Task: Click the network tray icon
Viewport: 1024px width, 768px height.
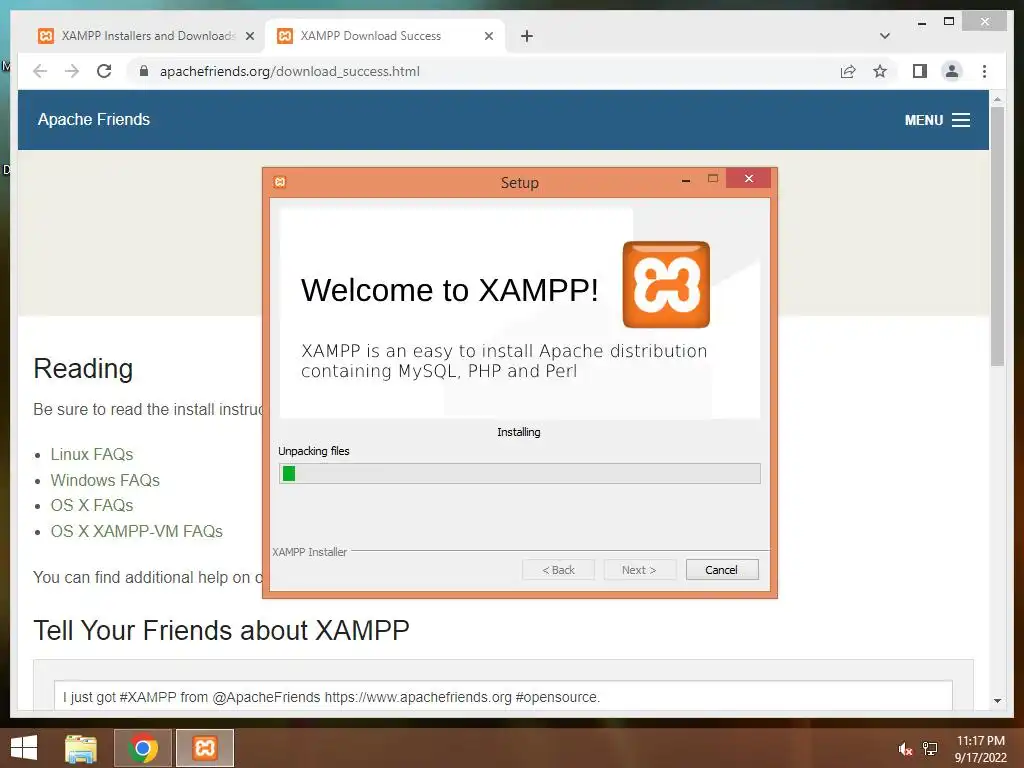Action: click(x=930, y=748)
